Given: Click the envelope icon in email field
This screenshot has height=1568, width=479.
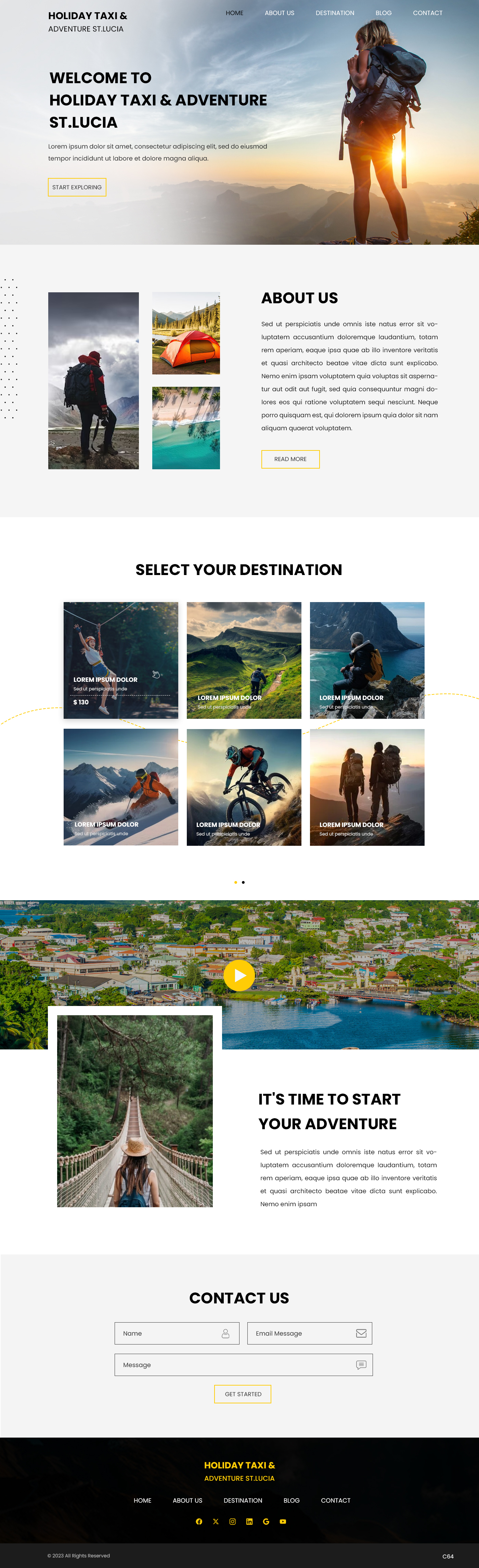Looking at the screenshot, I should pos(361,1333).
